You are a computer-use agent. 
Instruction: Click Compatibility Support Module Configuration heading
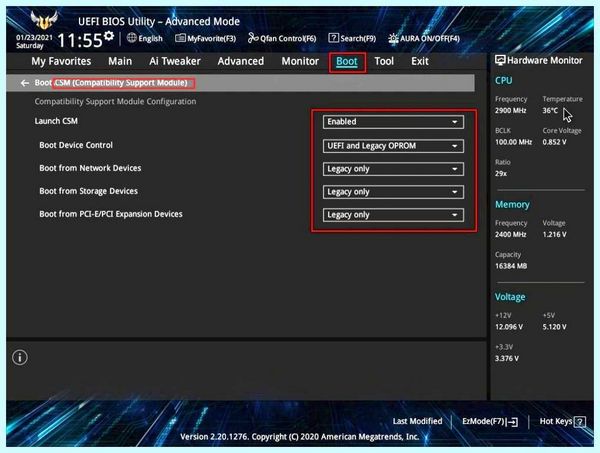pos(115,102)
